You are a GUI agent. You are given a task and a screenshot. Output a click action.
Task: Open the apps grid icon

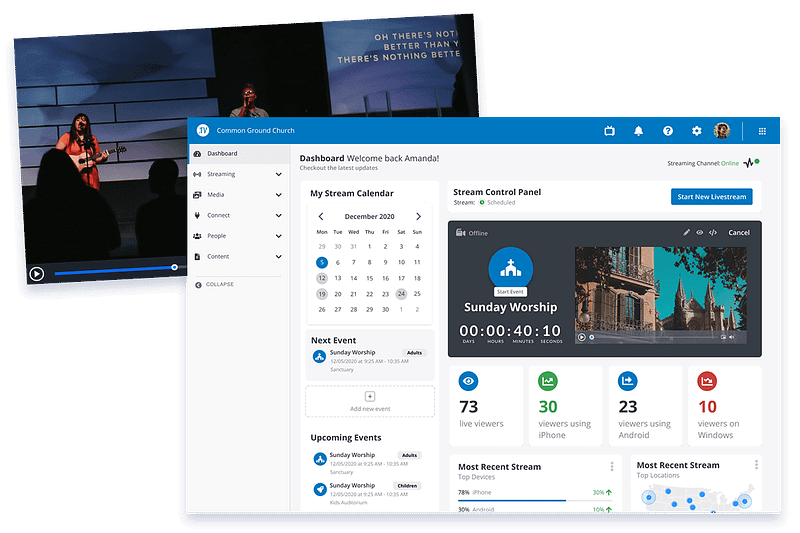[762, 131]
